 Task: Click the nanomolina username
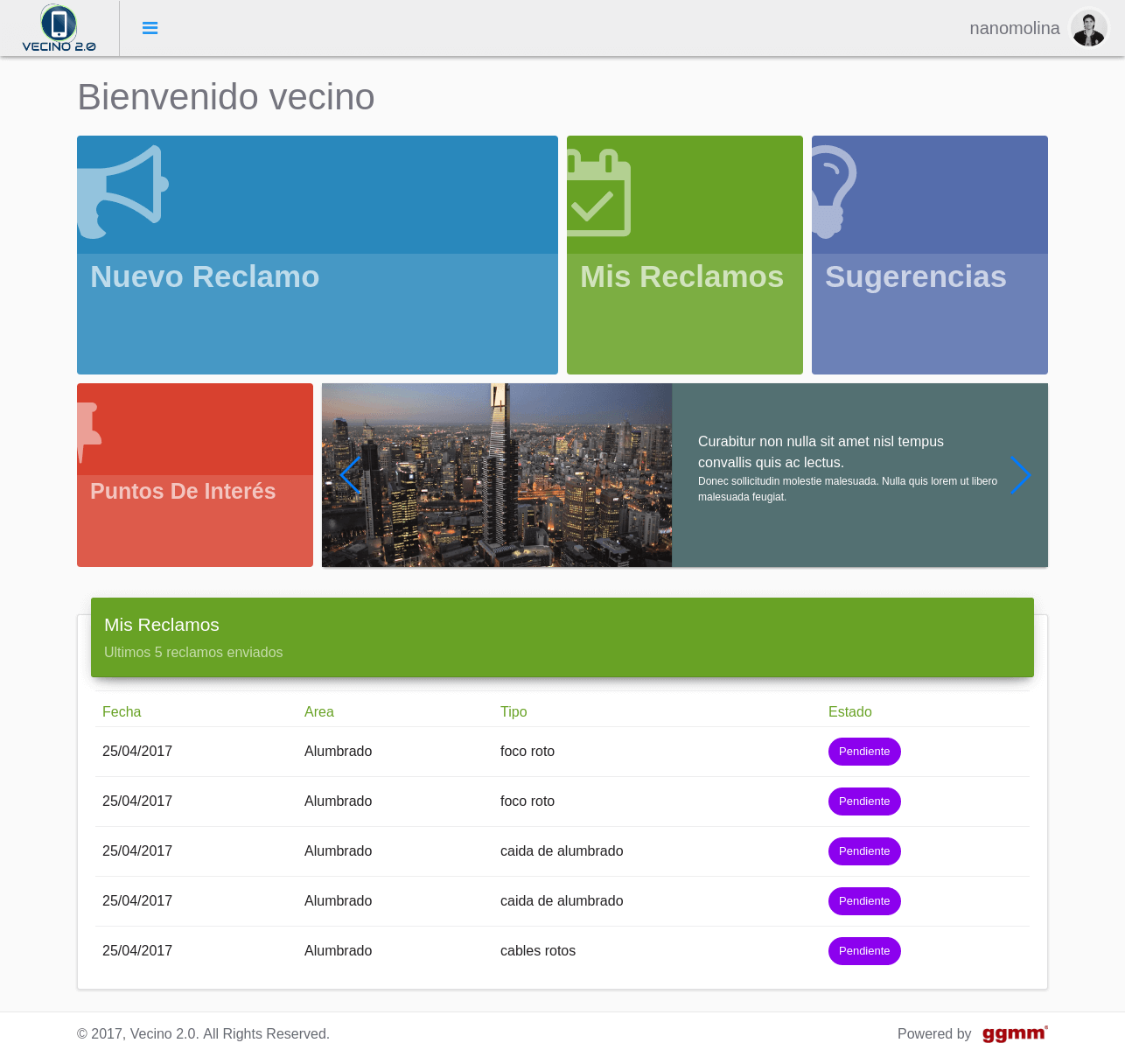(x=1014, y=28)
